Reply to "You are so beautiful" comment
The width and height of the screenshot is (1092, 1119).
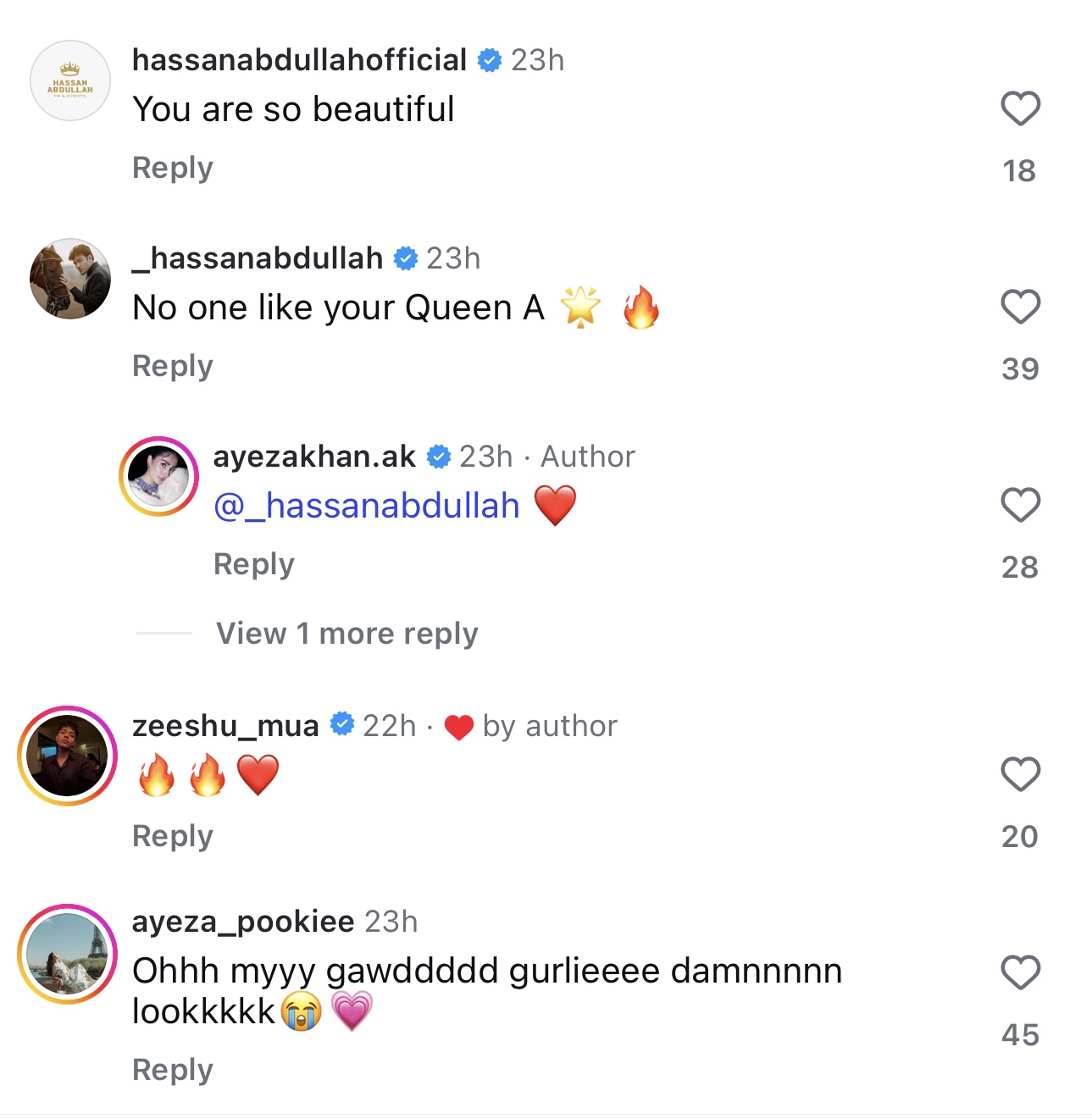[173, 168]
